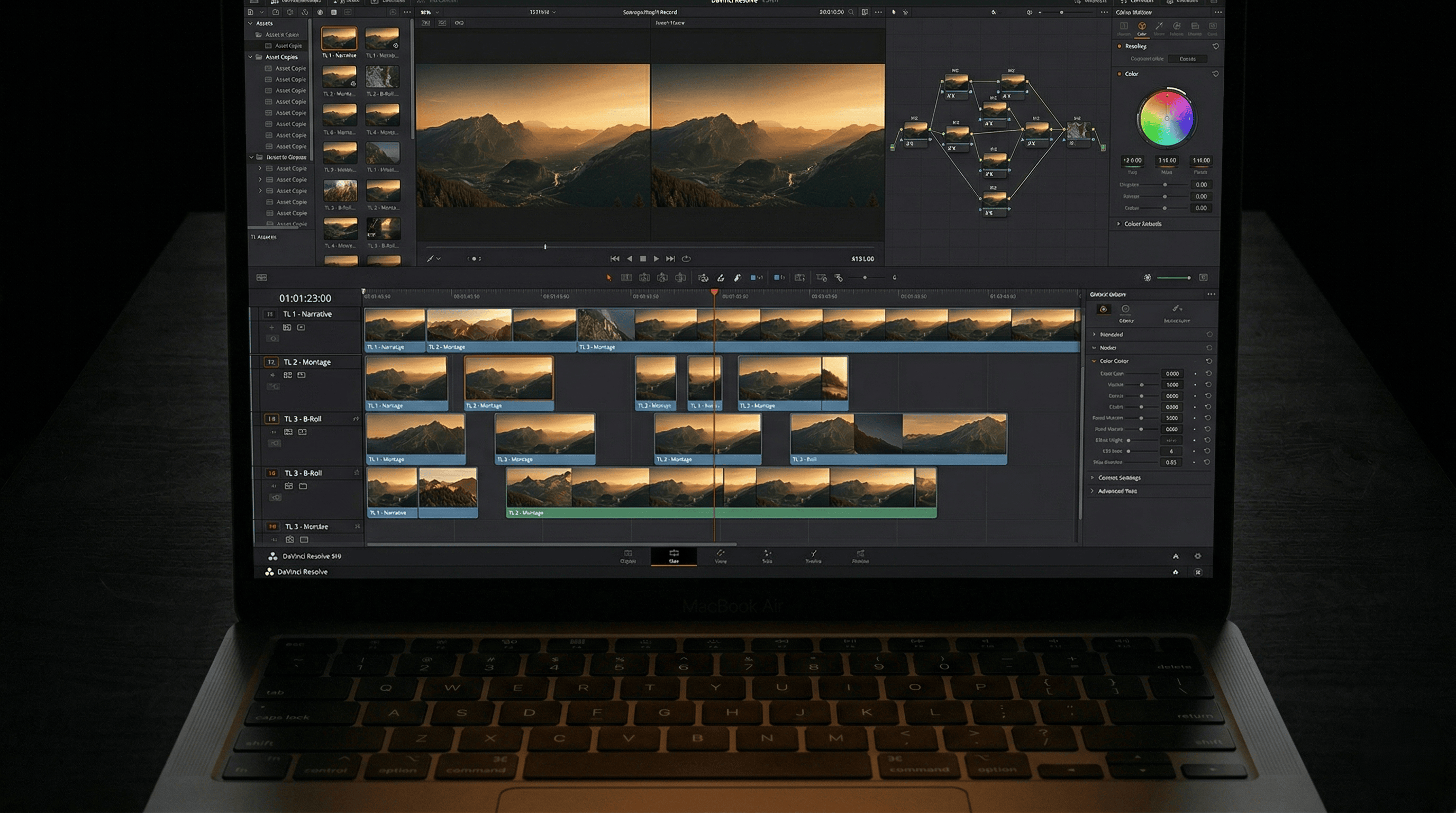The height and width of the screenshot is (813, 1456).
Task: Click the color wheel in the Color panel
Action: coord(1167,118)
